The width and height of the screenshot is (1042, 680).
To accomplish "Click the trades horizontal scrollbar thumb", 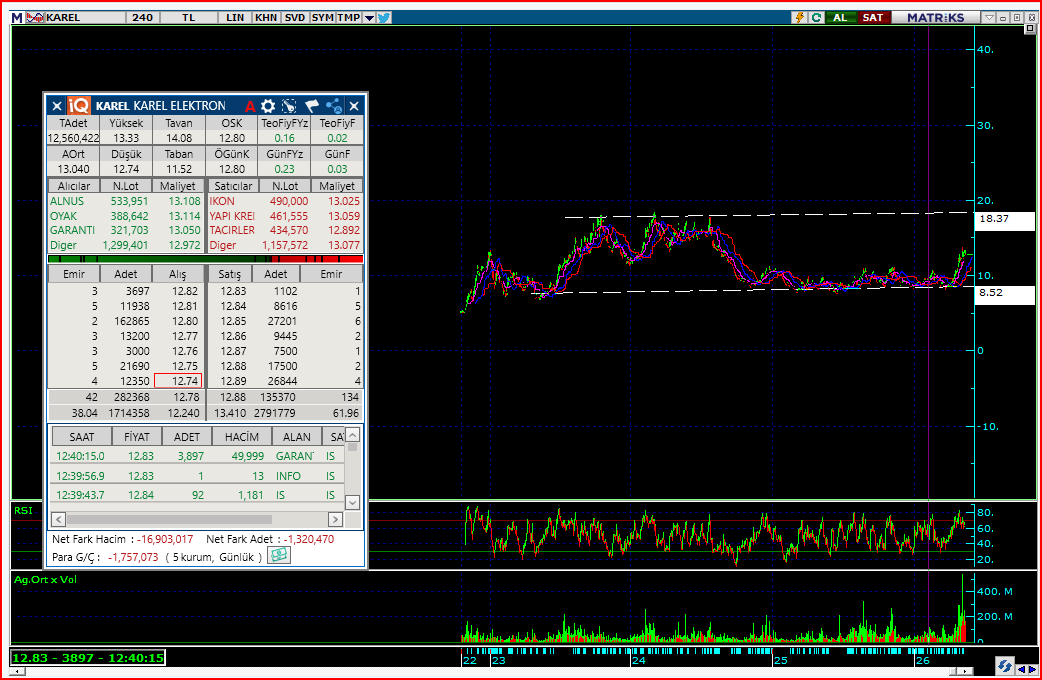I will pos(169,519).
